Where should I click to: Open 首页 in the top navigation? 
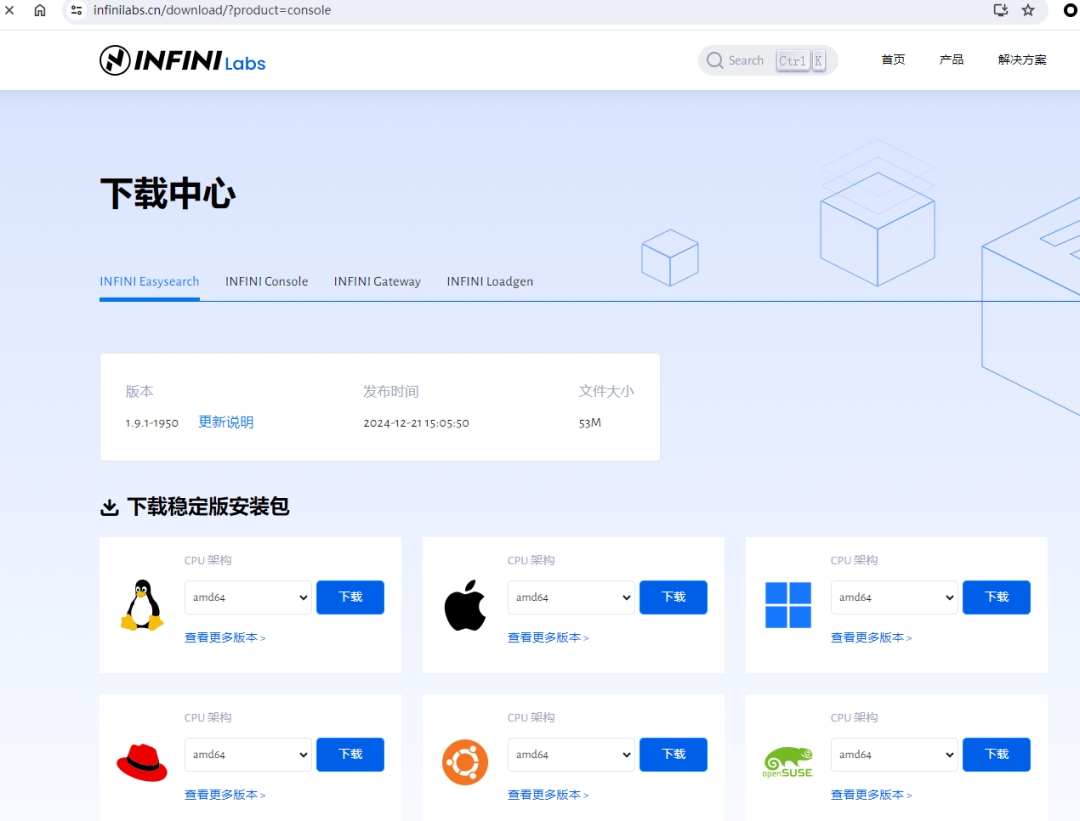[893, 60]
